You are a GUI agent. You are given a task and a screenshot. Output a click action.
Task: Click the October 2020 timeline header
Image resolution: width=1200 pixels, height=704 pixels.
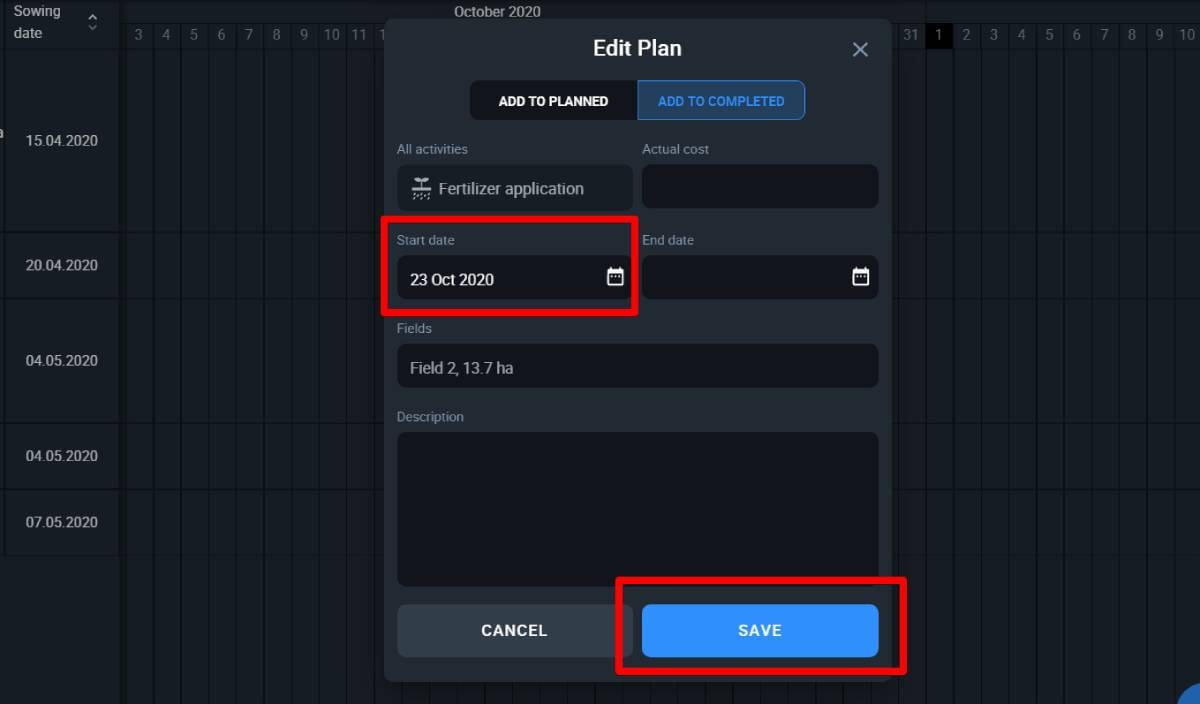click(497, 11)
